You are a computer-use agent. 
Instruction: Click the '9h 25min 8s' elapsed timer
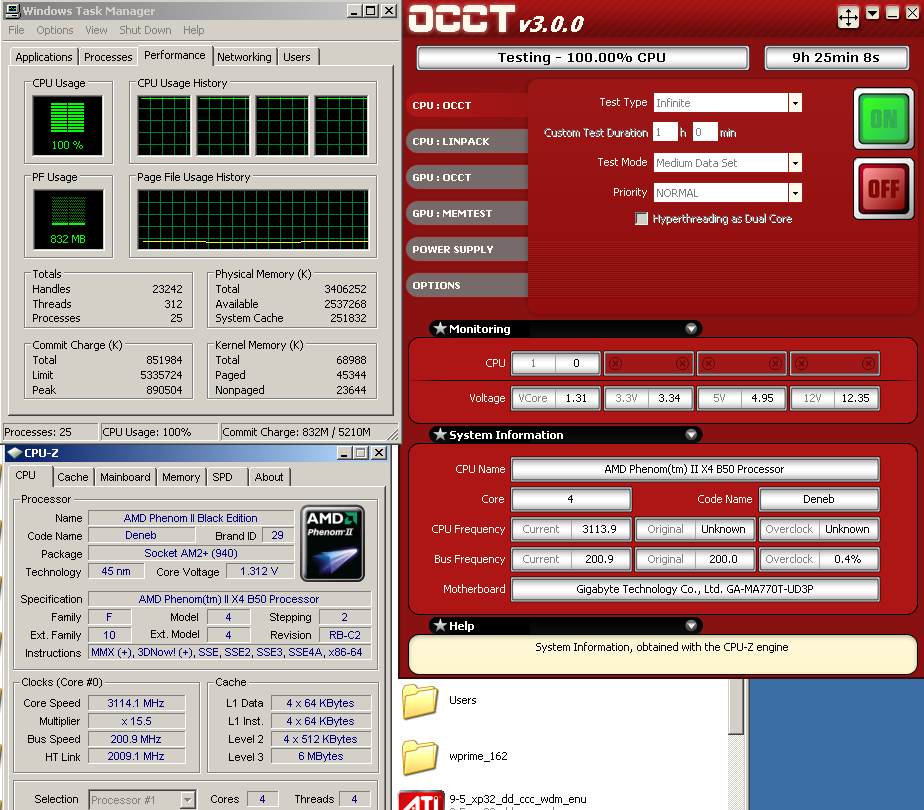coord(836,58)
